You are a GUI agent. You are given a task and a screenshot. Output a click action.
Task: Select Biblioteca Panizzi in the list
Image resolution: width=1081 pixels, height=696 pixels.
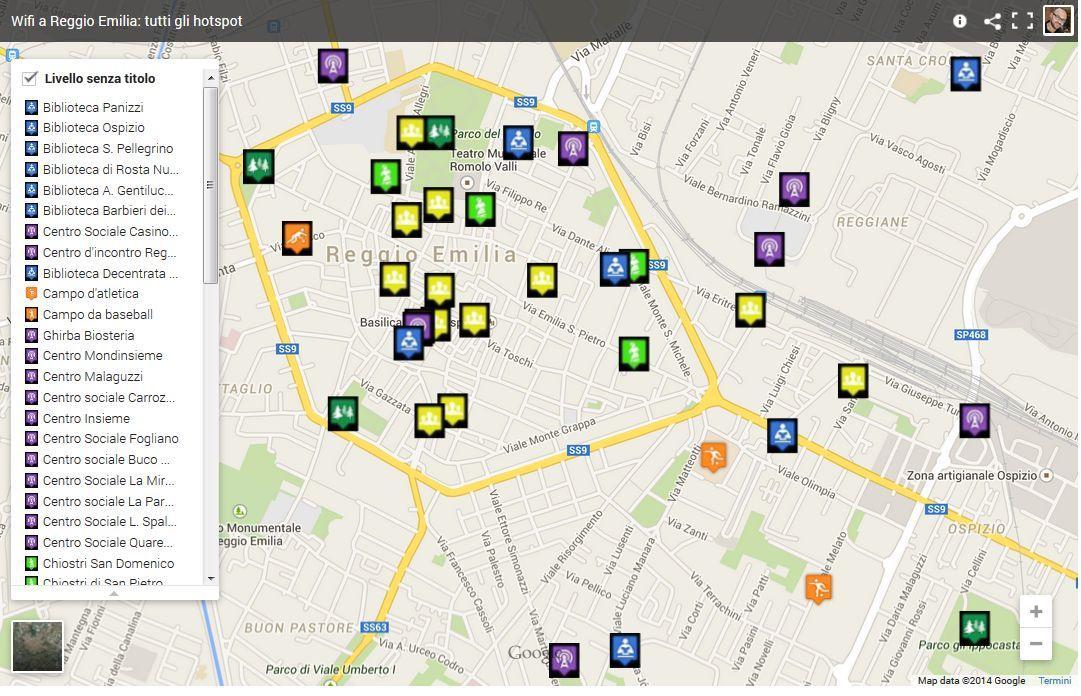coord(93,107)
